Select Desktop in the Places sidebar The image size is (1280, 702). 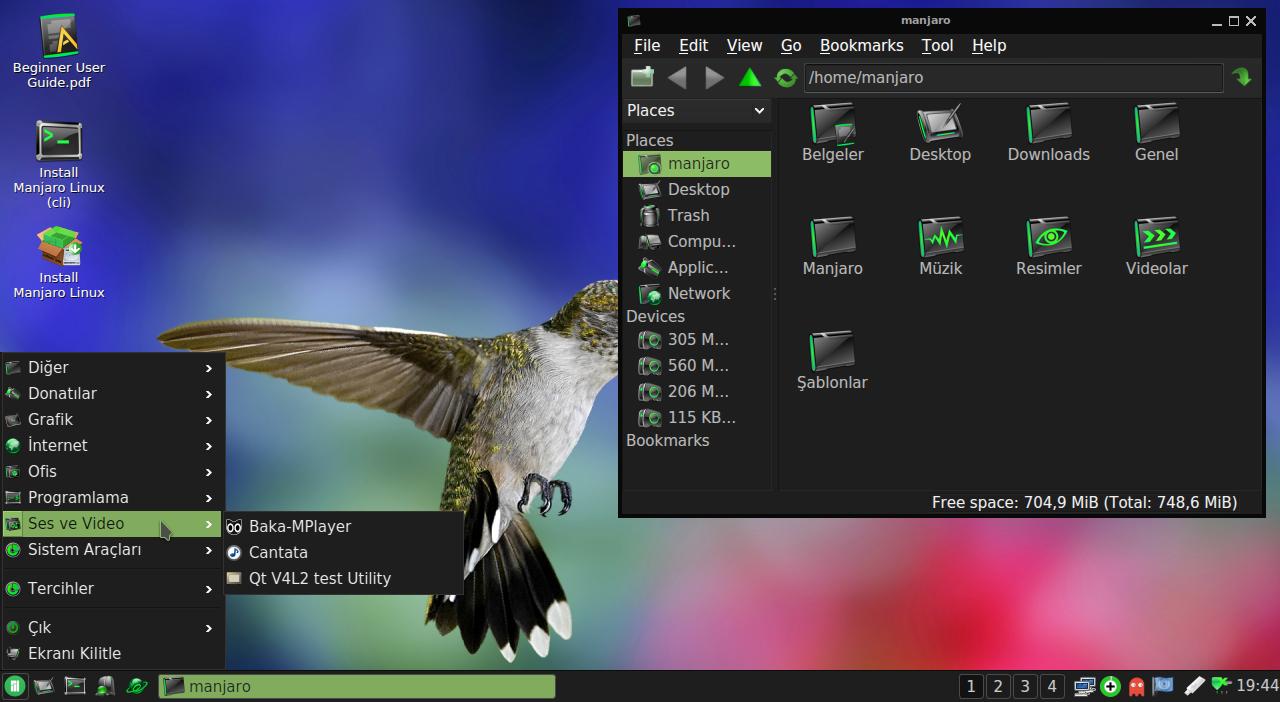coord(697,189)
